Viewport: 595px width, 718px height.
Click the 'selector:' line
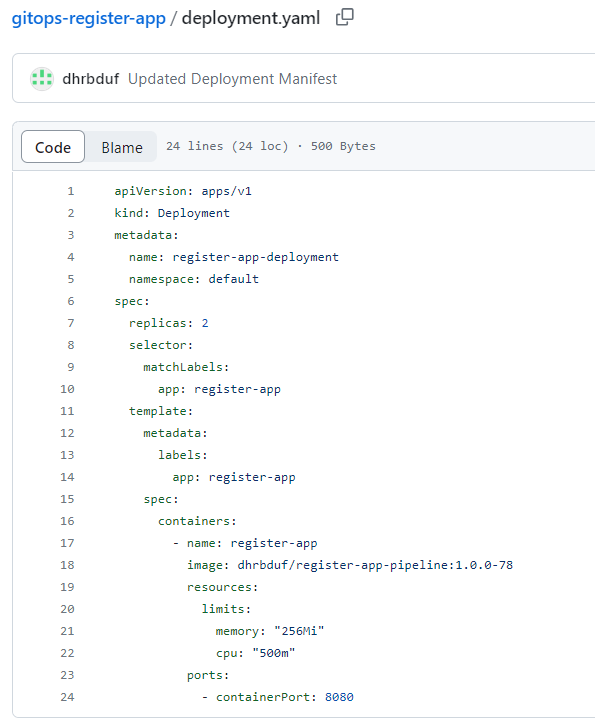click(161, 345)
